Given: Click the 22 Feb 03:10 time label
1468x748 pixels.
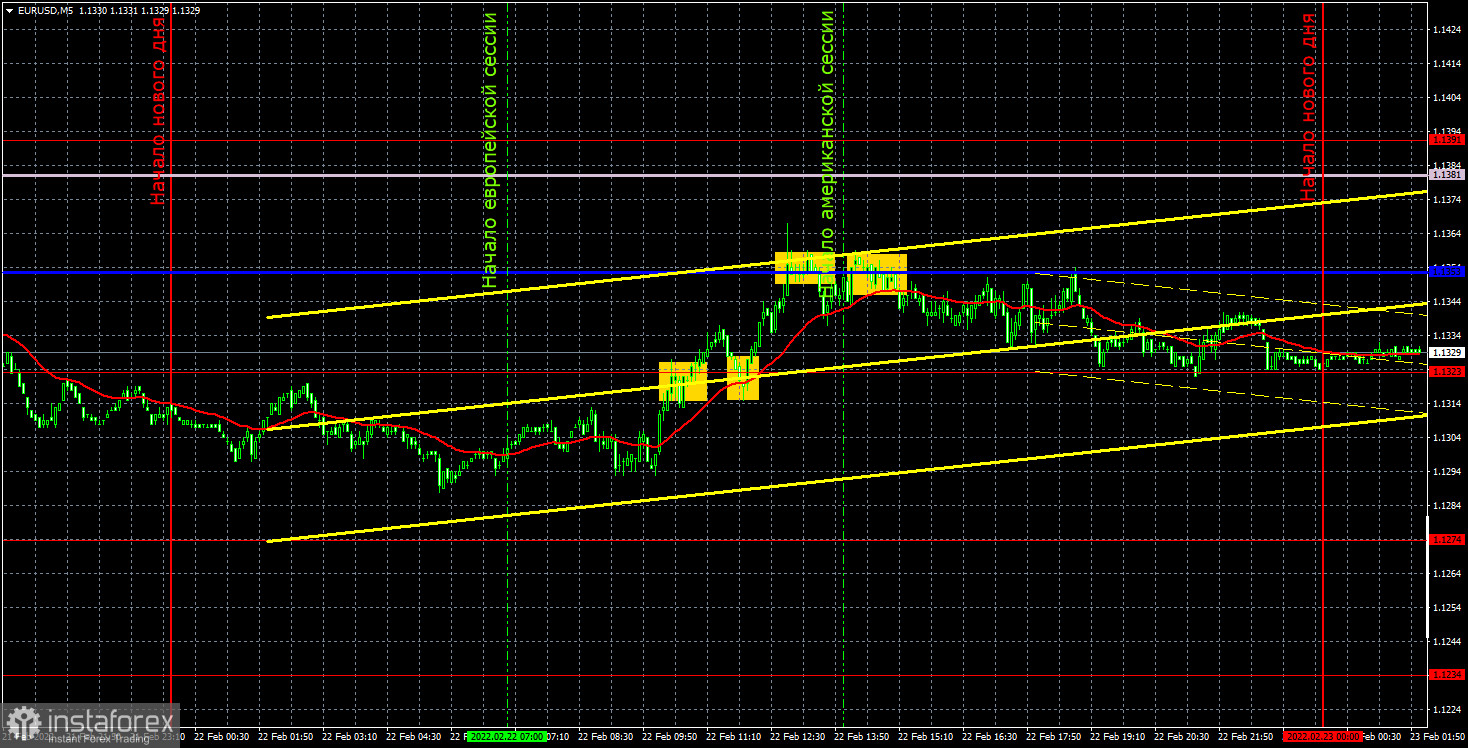Looking at the screenshot, I should click(350, 736).
